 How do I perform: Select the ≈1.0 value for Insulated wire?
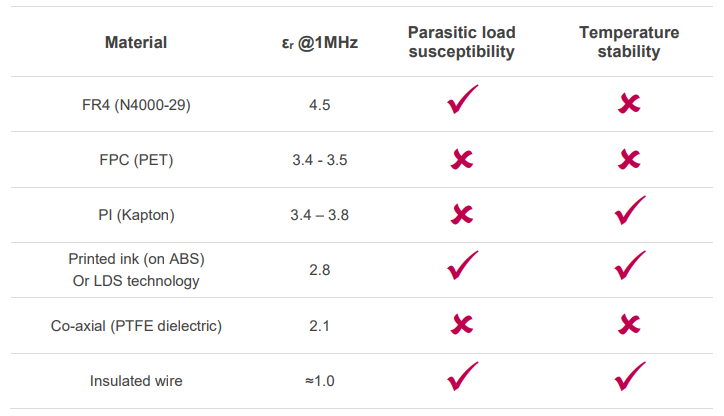pos(320,381)
